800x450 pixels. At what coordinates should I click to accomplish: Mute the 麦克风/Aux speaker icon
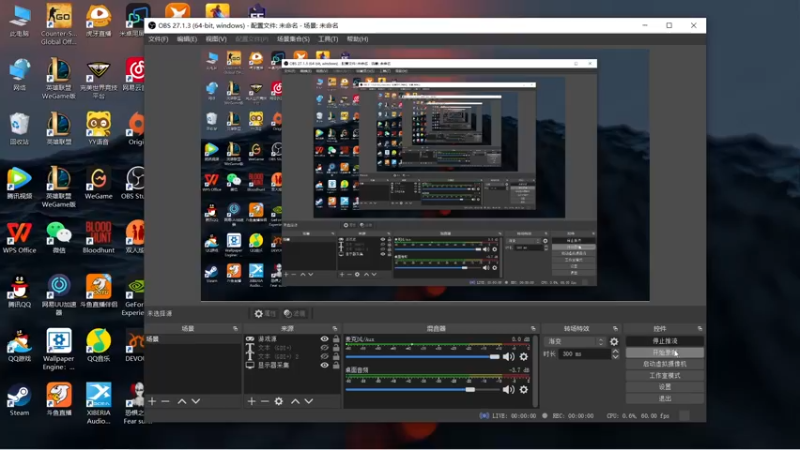[x=509, y=357]
